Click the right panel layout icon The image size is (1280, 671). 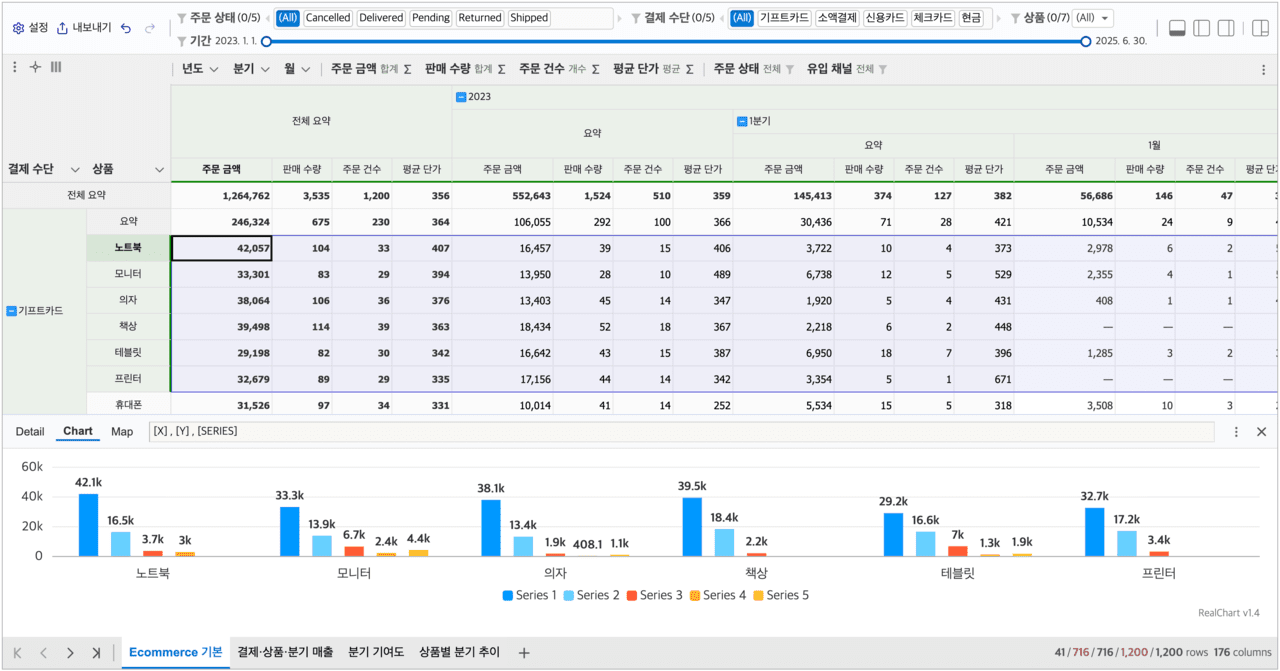pyautogui.click(x=1226, y=28)
